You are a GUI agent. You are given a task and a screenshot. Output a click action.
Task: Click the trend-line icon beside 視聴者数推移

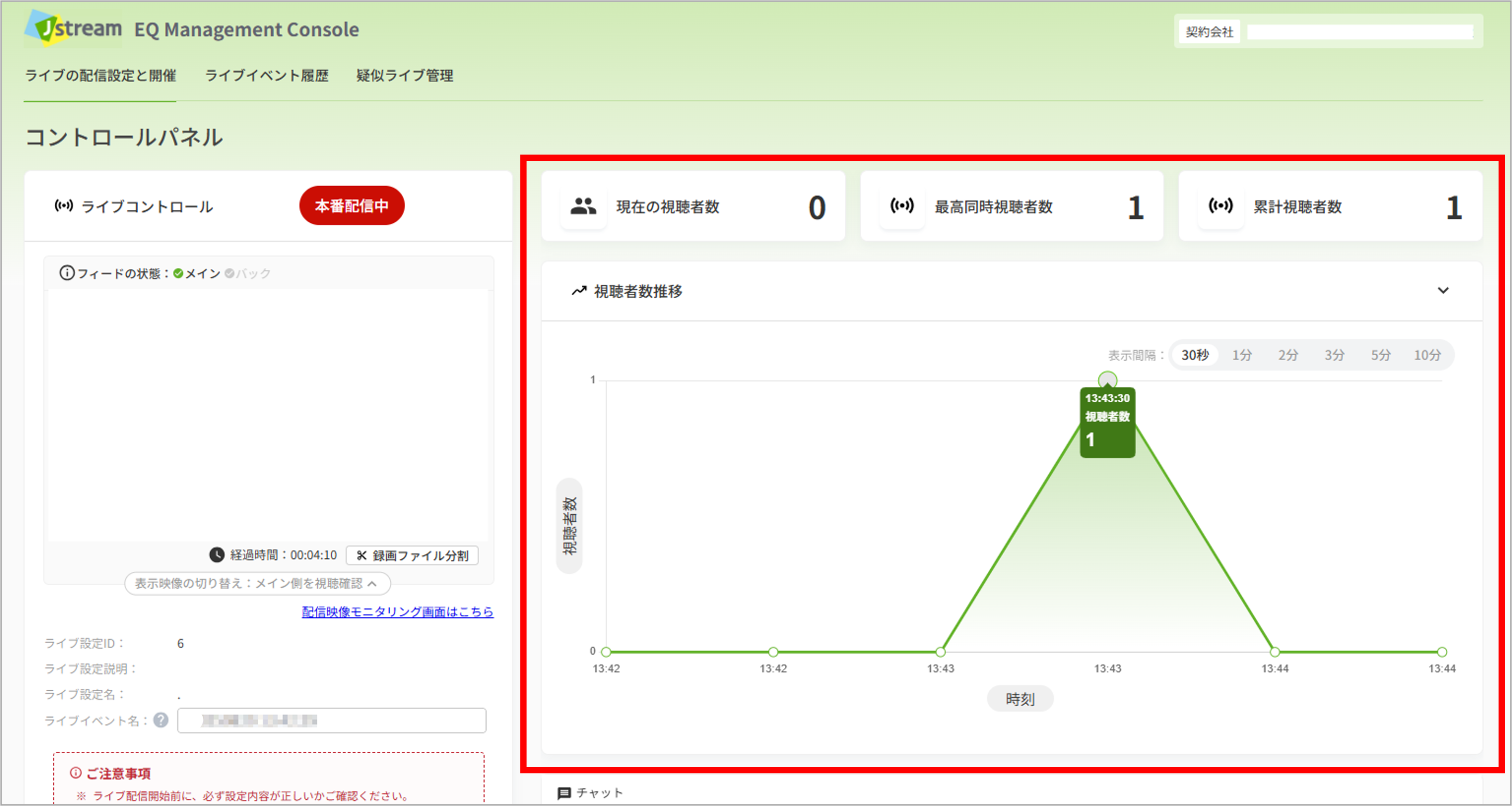579,290
